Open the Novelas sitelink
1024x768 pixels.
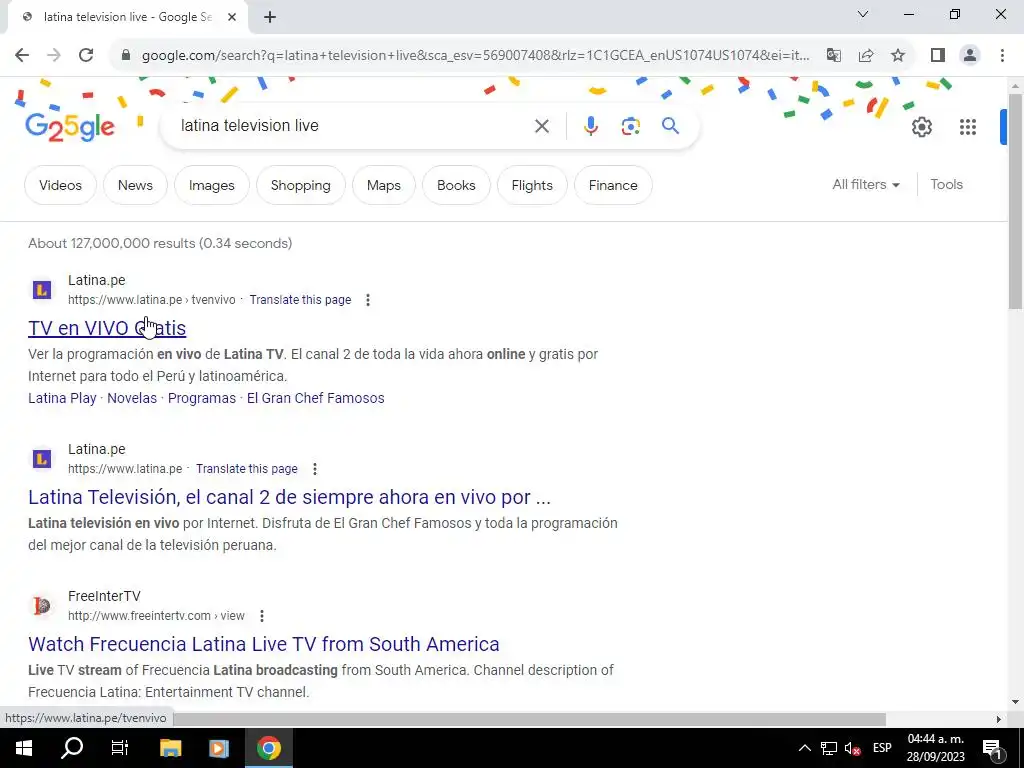(132, 398)
